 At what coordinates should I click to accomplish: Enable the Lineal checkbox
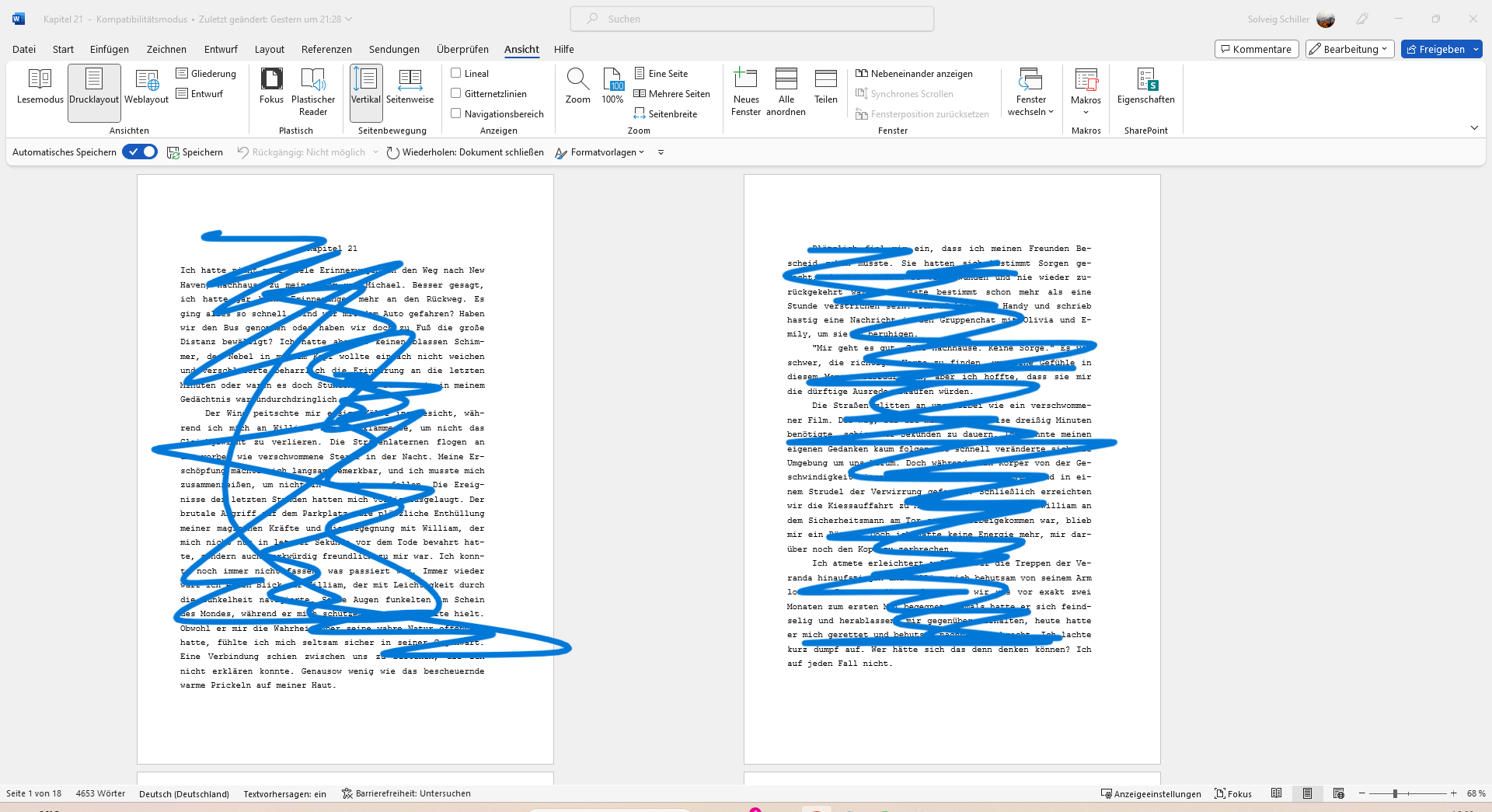(456, 73)
